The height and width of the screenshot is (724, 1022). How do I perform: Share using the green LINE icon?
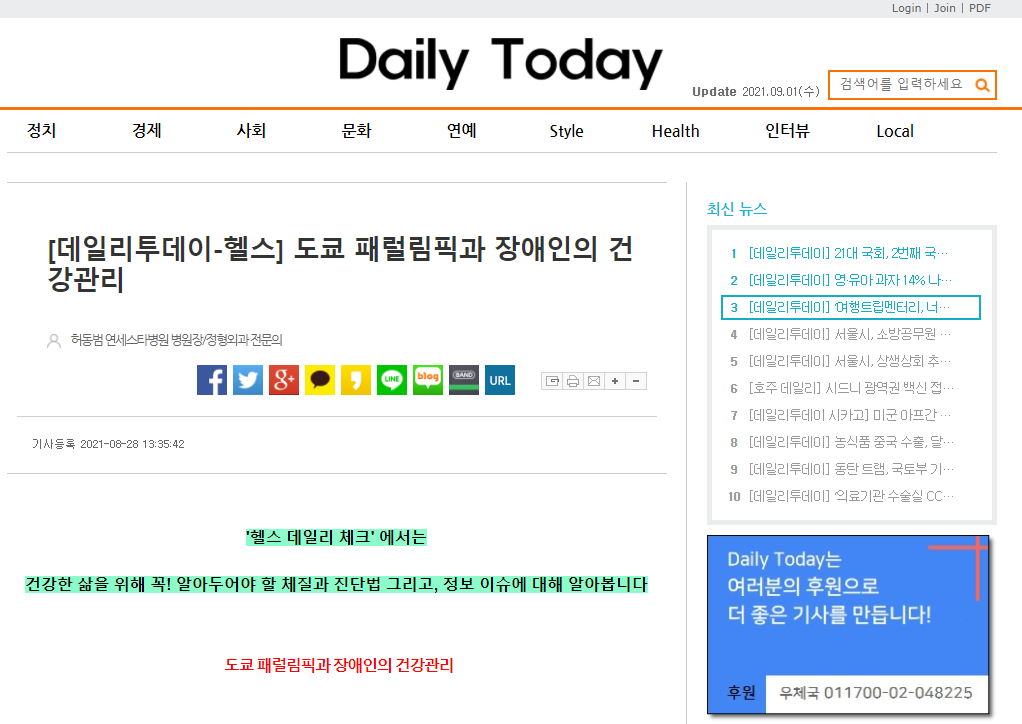tap(392, 380)
